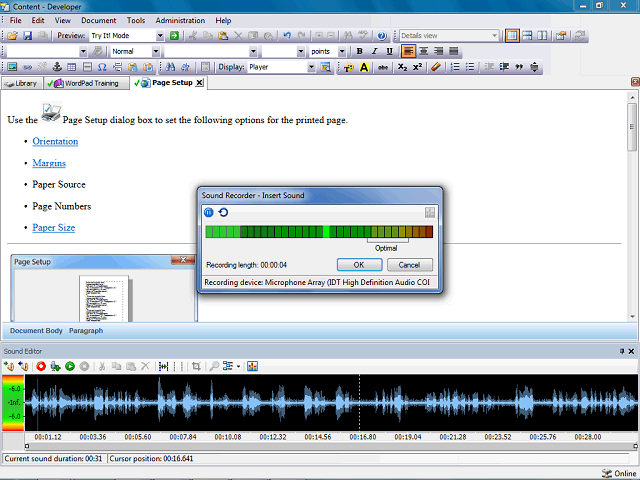
Task: Insert a hyperlink with chain icon
Action: click(27, 67)
